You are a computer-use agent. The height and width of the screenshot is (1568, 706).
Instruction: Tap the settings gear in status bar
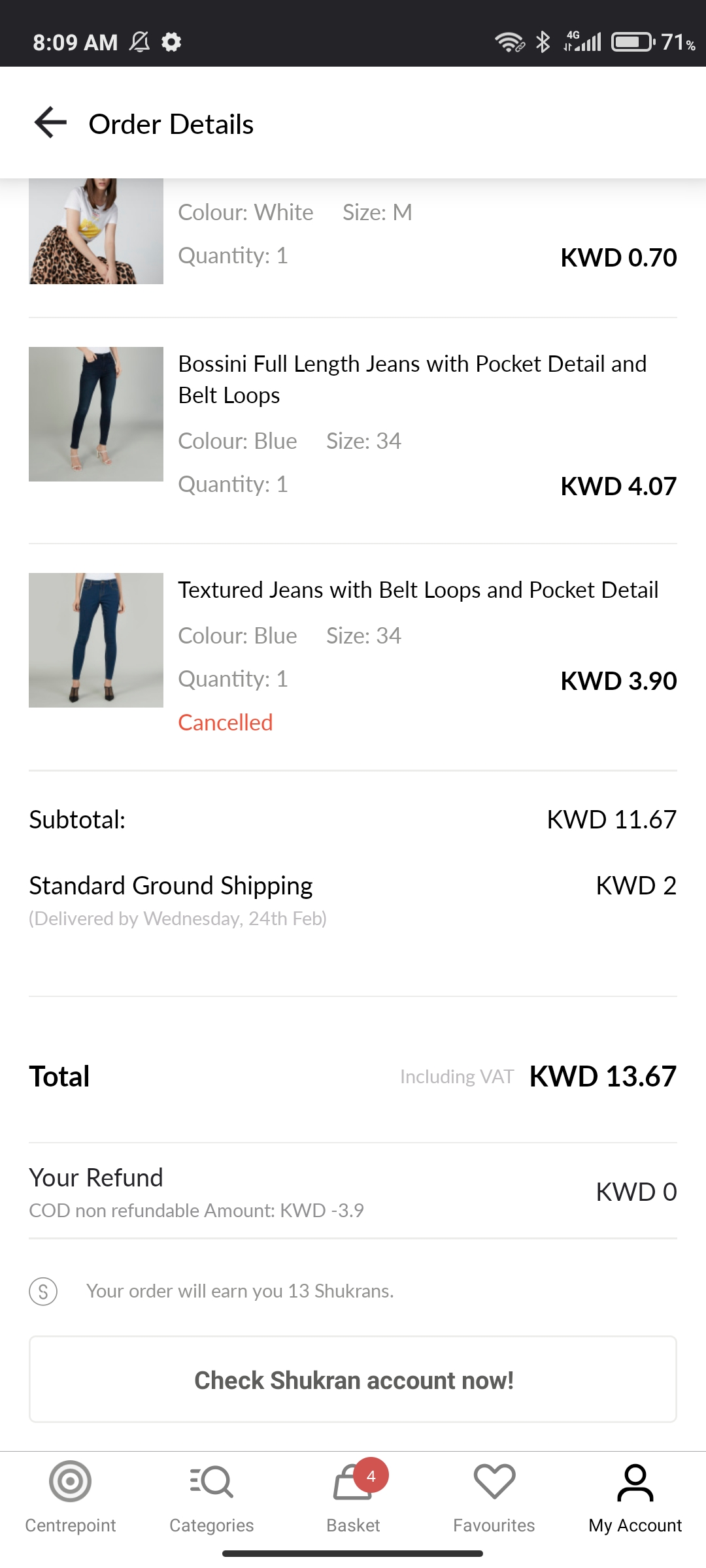point(171,42)
